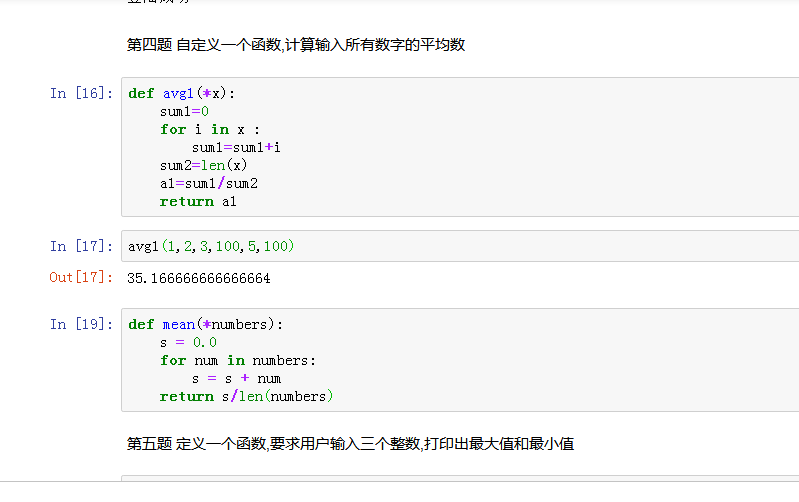
Task: Click the output value 35.166666666666664
Action: [198, 278]
